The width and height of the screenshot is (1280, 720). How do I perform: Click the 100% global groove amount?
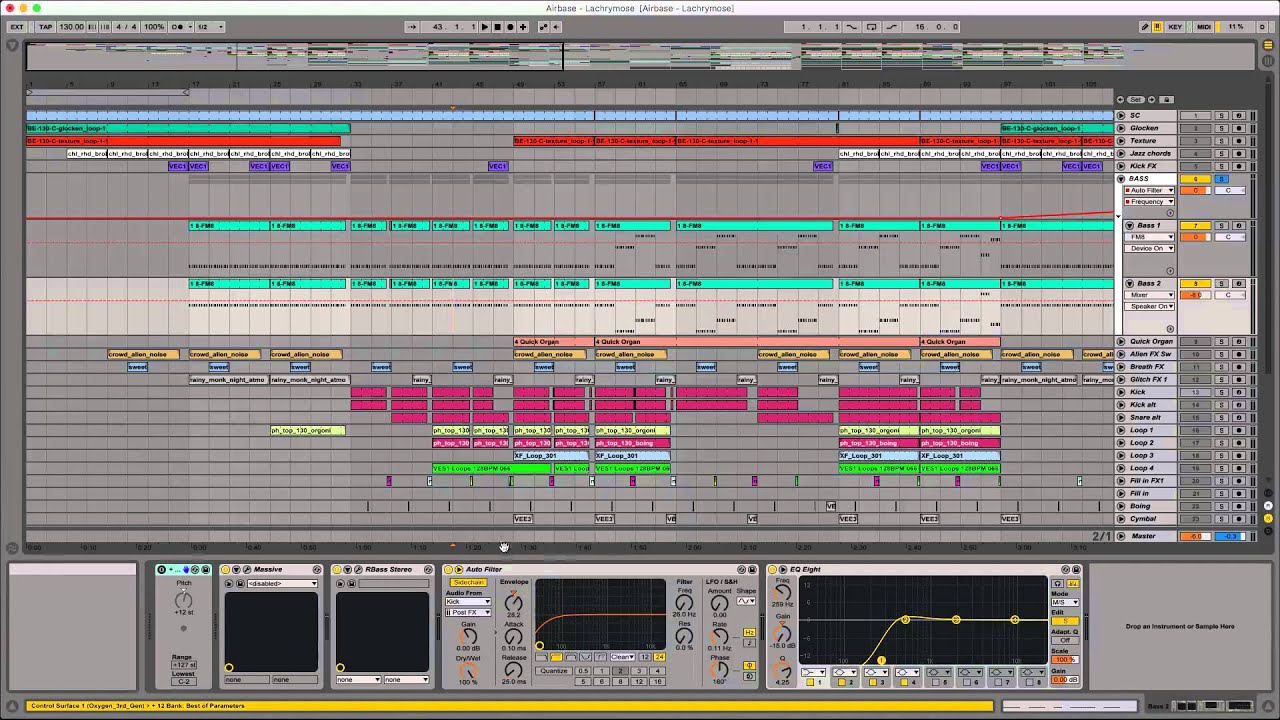[154, 27]
